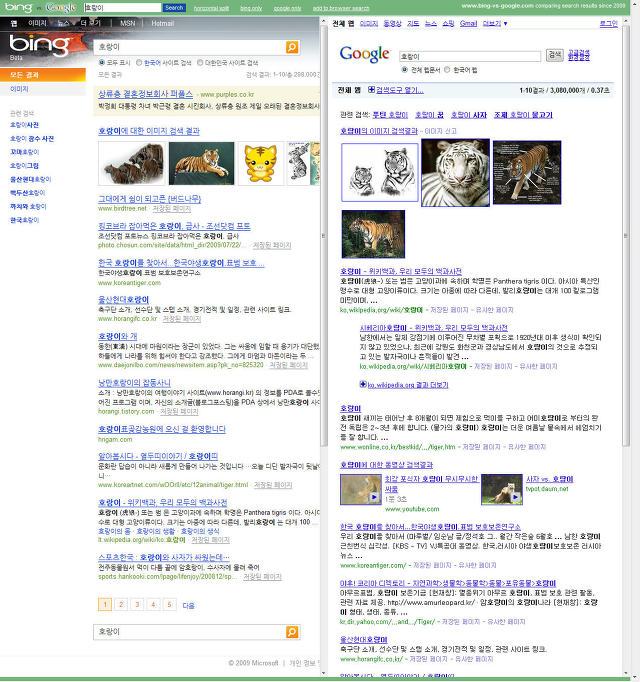Click the Bing bottom search input field
Screen dimensions: 640x682
(190, 632)
